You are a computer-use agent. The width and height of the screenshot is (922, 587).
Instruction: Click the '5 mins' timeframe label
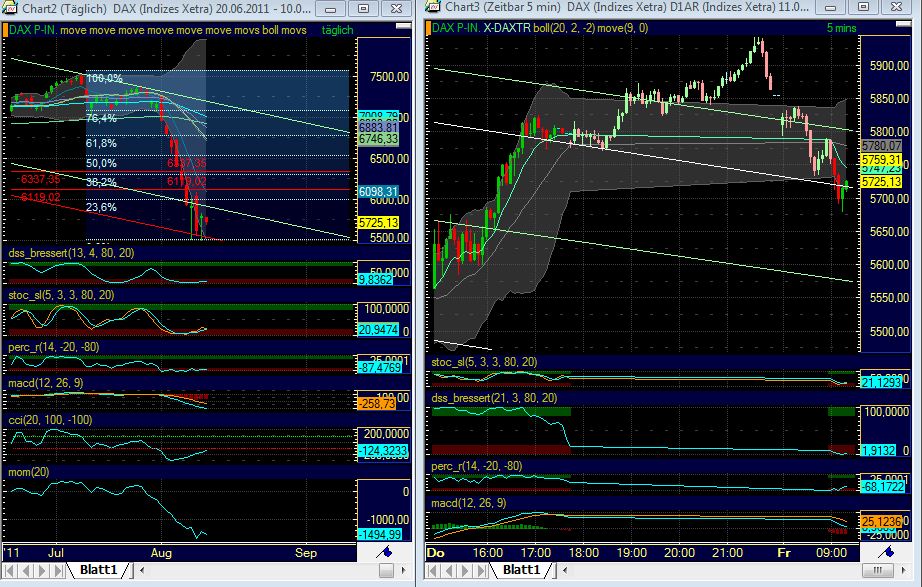click(x=841, y=28)
